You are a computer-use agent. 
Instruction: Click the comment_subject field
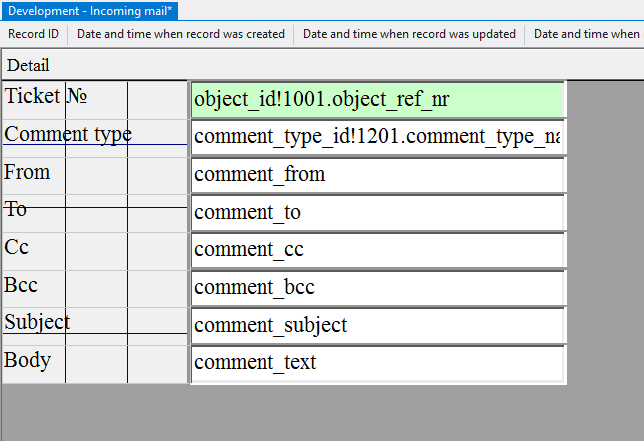pos(377,325)
